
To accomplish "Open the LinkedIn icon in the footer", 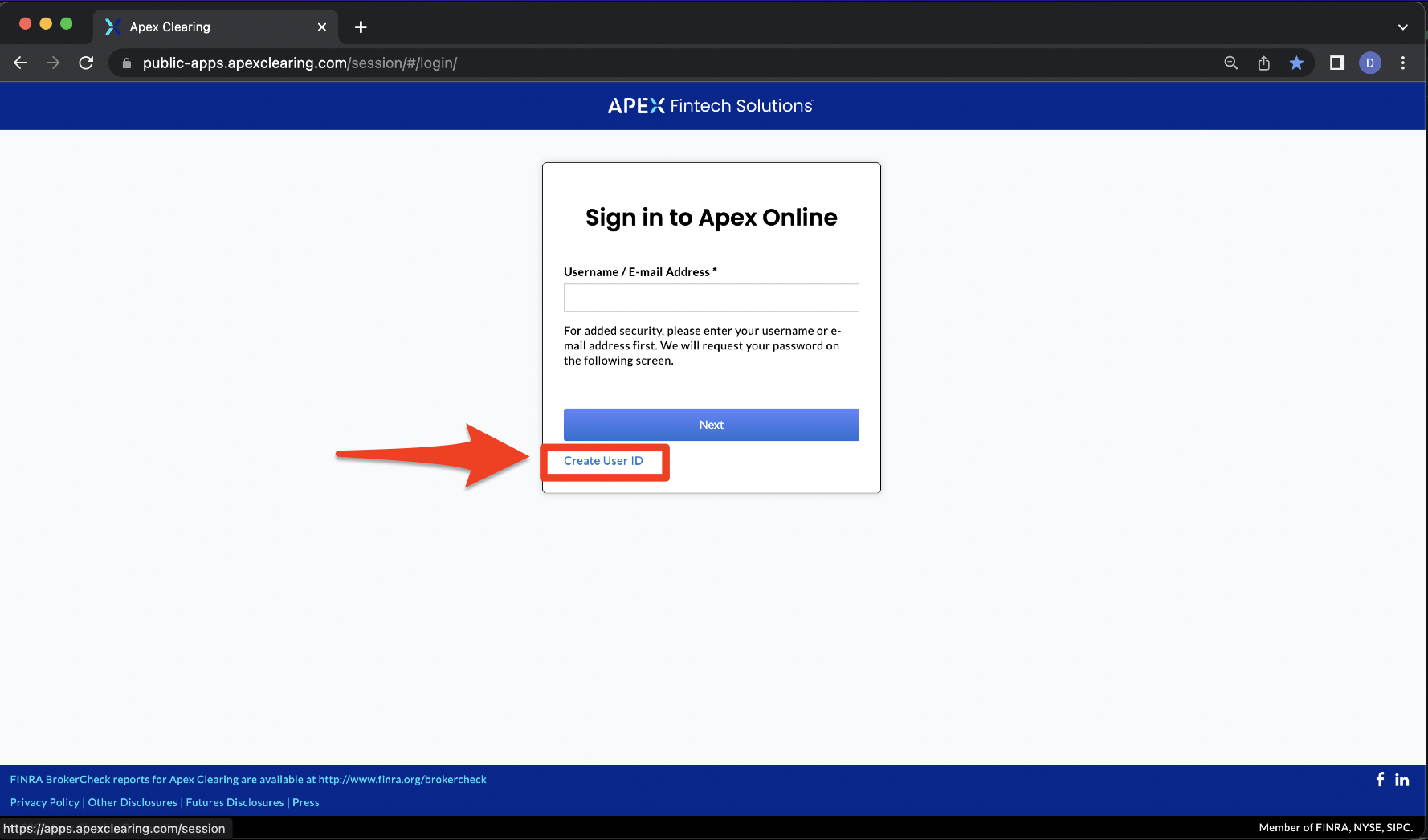I will click(1401, 779).
